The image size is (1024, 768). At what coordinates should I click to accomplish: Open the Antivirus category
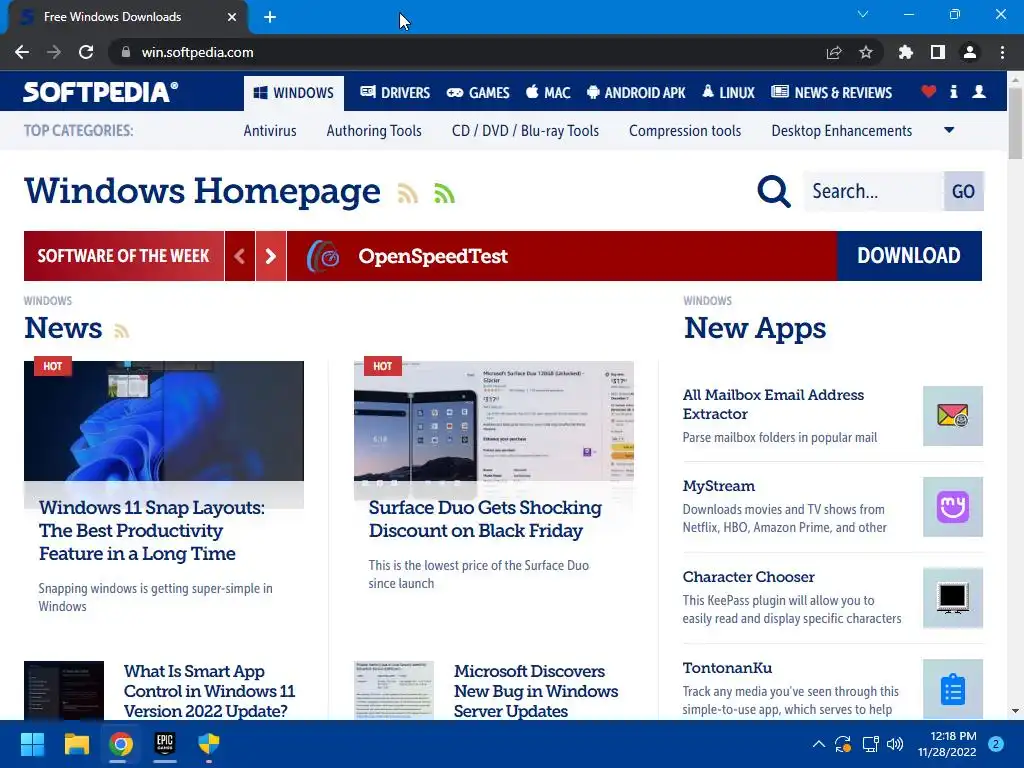pos(270,131)
